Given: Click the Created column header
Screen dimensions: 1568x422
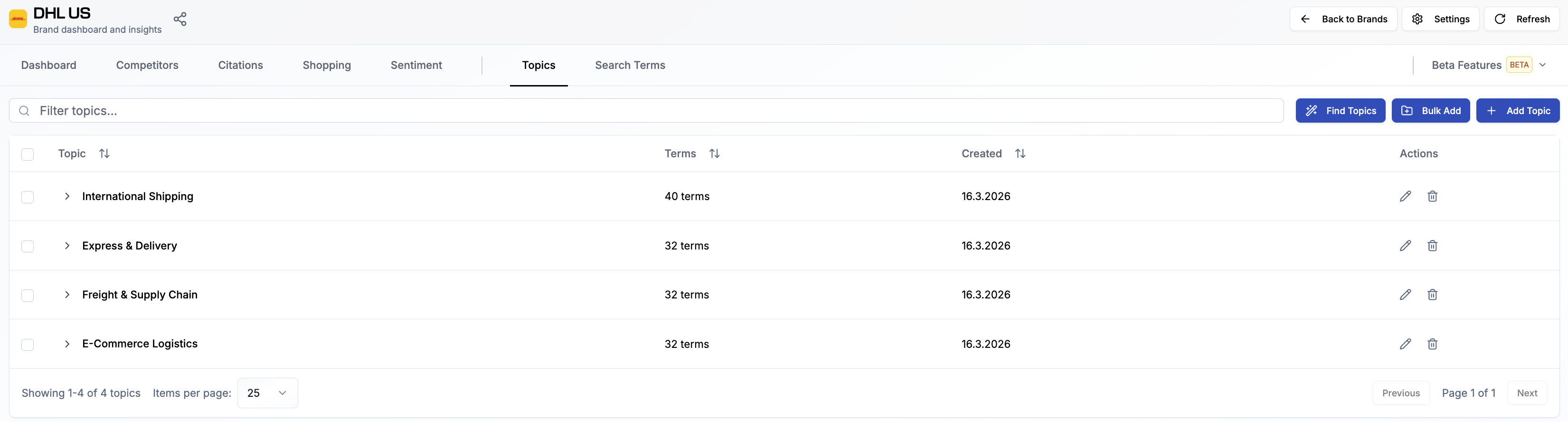Looking at the screenshot, I should 981,153.
